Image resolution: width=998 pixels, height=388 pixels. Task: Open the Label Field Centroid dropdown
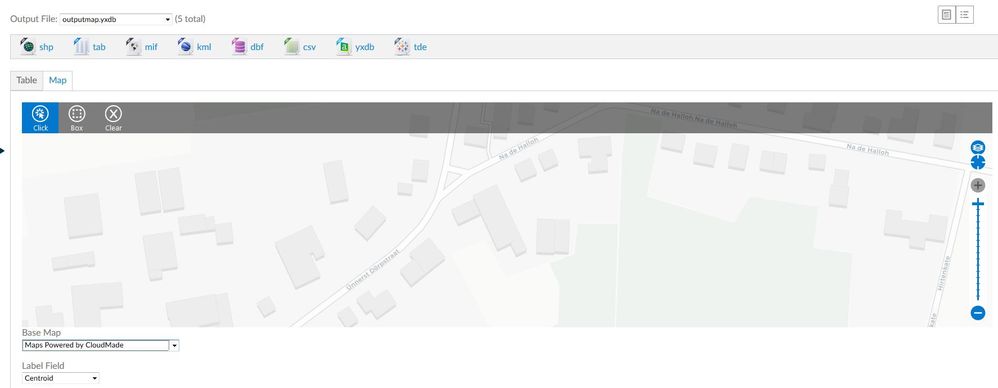coord(60,378)
